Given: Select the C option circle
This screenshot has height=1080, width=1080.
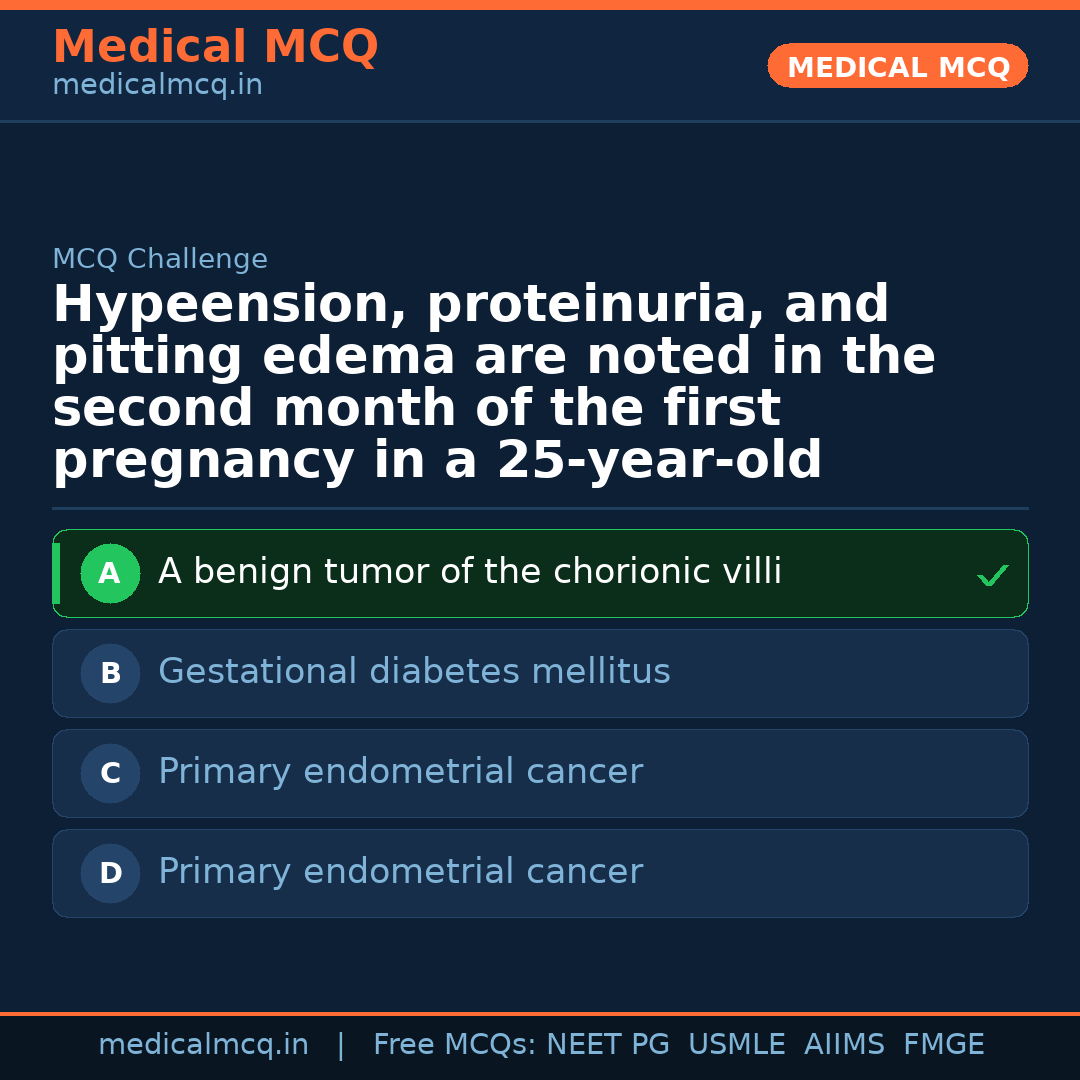Looking at the screenshot, I should 110,774.
